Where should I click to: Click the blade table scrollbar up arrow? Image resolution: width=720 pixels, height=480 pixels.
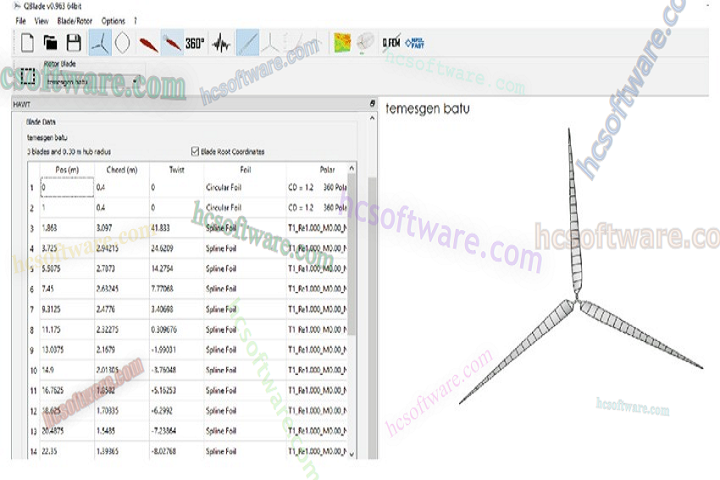click(352, 168)
